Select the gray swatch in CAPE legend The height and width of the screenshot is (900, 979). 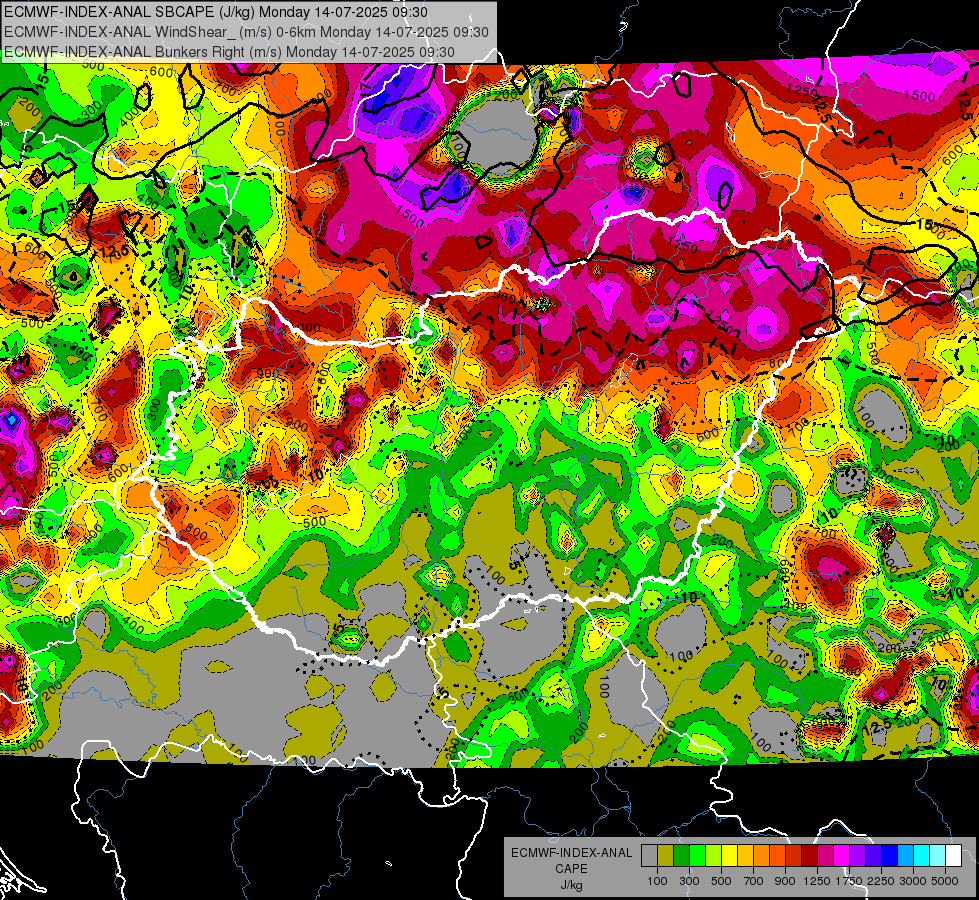point(649,855)
